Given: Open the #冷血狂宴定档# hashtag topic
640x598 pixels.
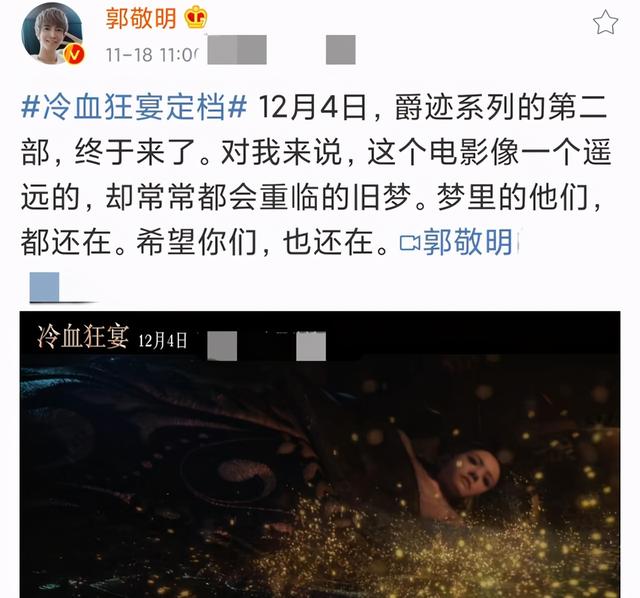Looking at the screenshot, I should tap(134, 107).
